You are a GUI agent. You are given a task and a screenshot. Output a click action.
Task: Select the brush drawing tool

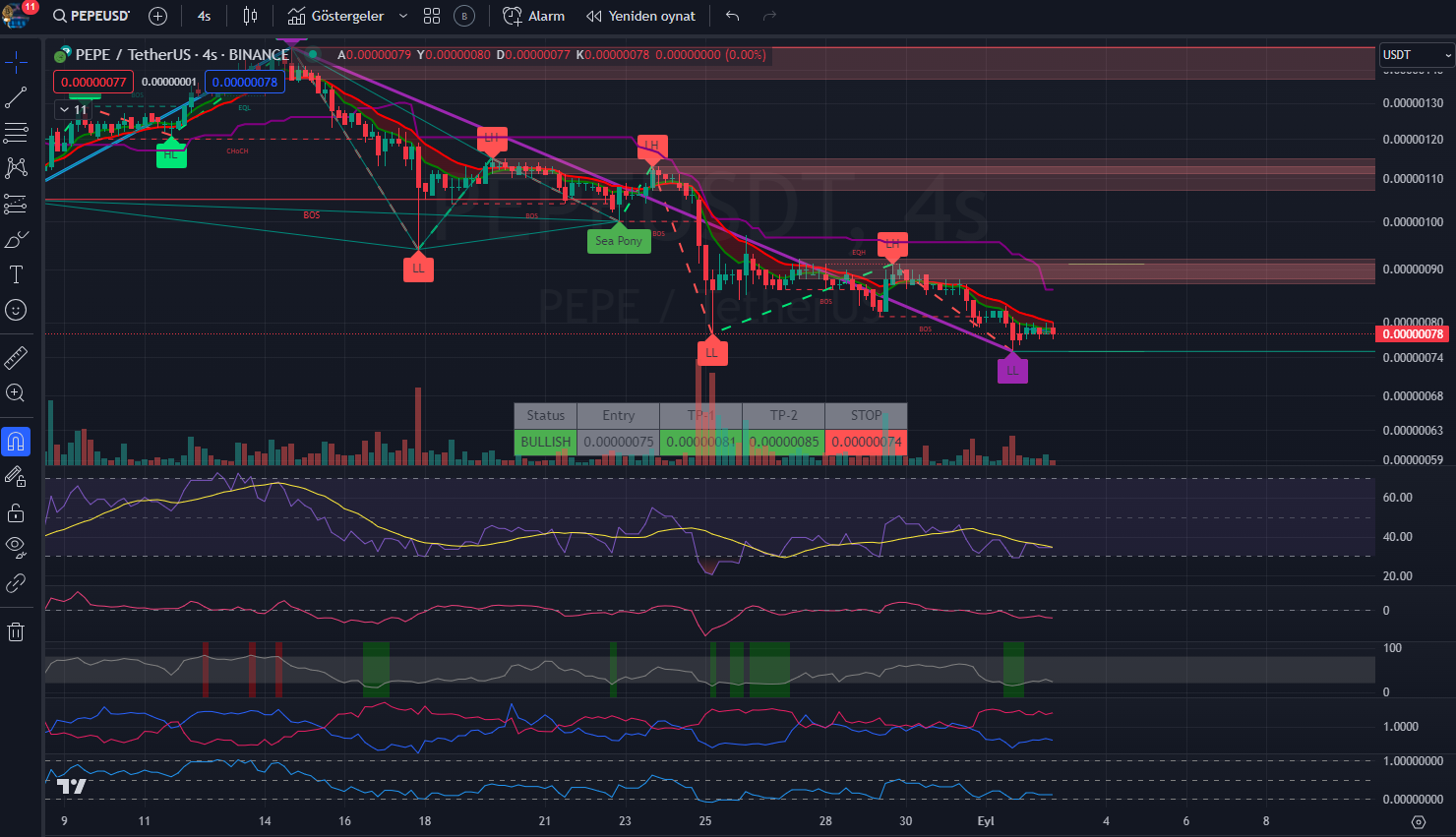(16, 239)
